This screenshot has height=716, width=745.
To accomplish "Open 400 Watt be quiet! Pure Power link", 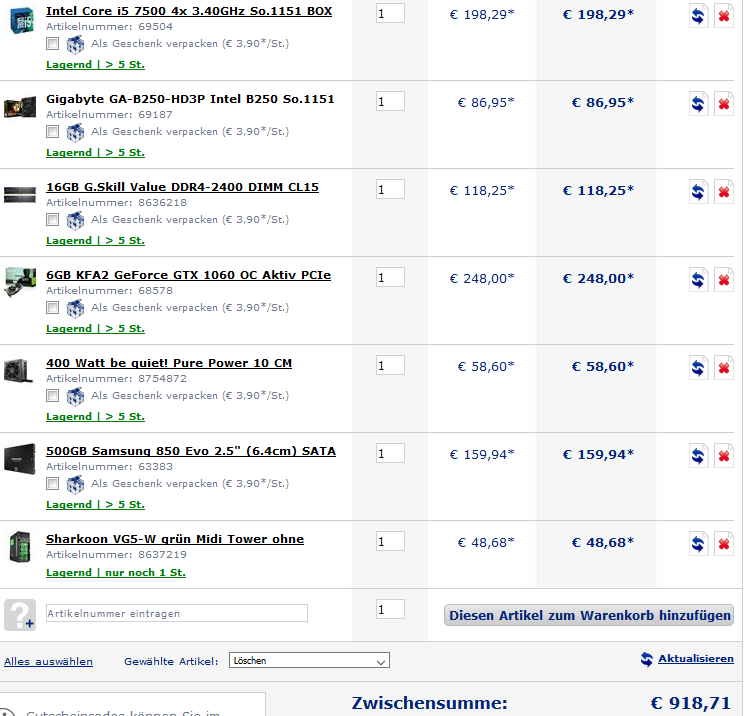I will click(x=169, y=363).
